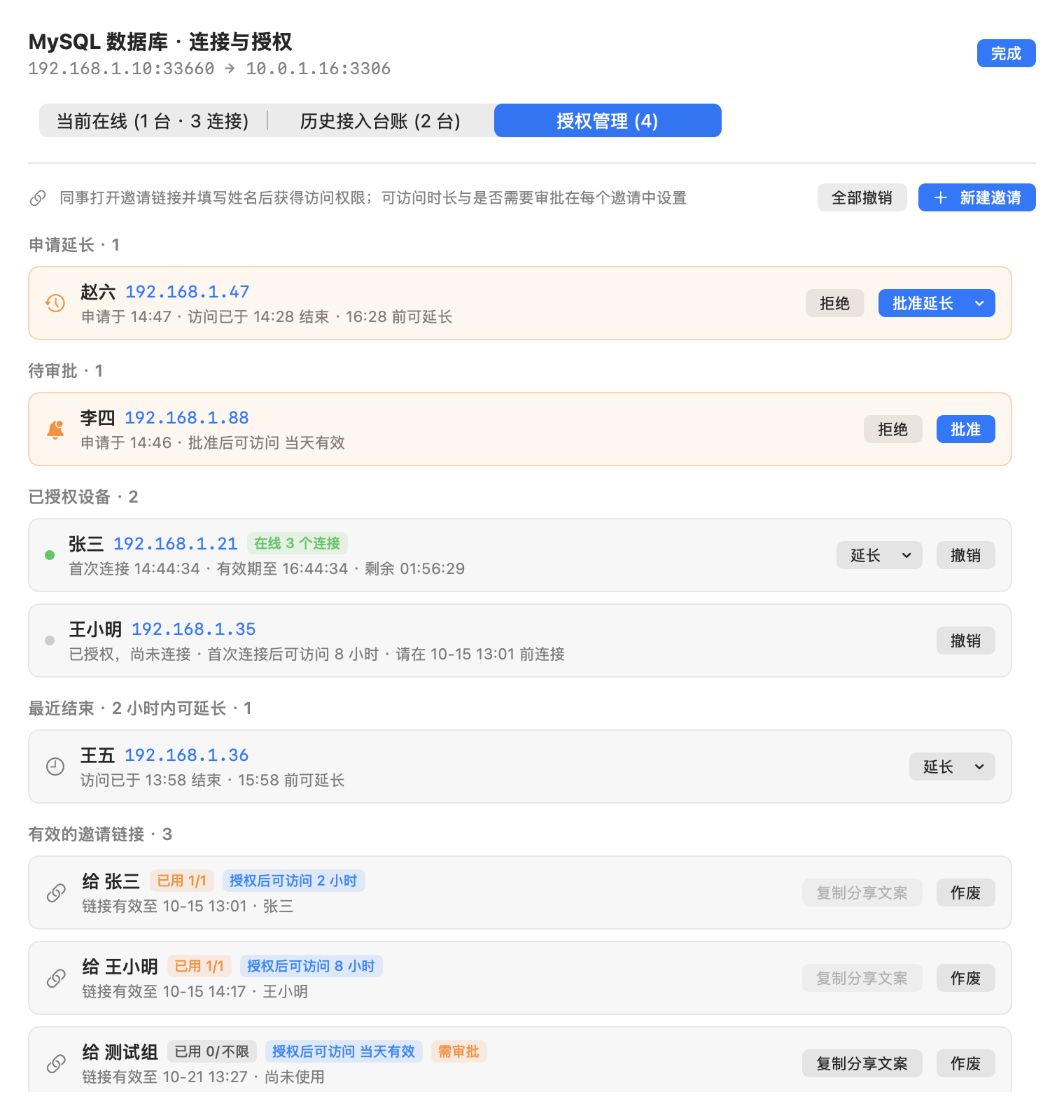Viewport: 1064px width, 1120px height.
Task: Click 已用 0/不限 badge
Action: pos(212,1051)
